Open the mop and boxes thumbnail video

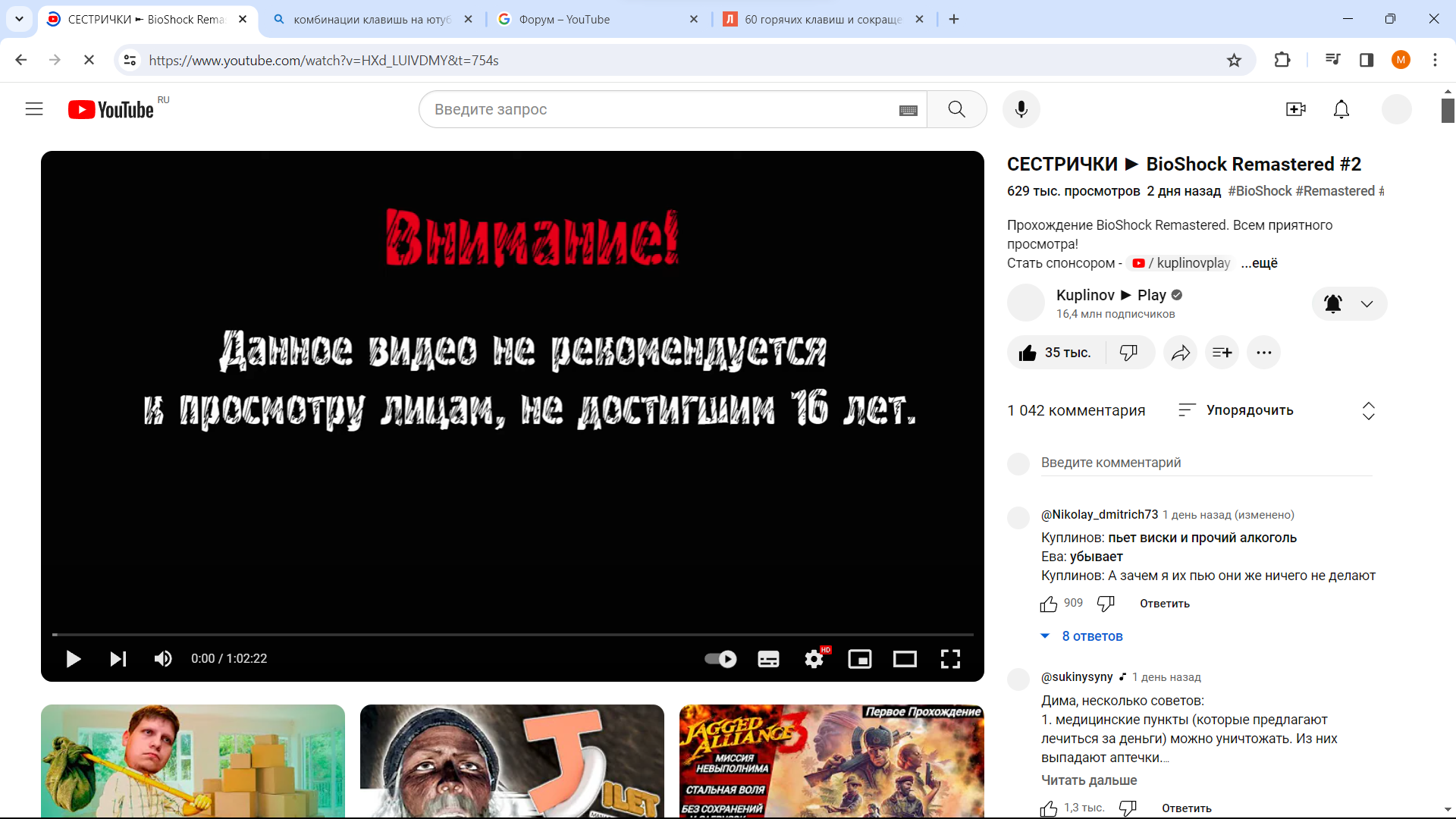point(193,761)
